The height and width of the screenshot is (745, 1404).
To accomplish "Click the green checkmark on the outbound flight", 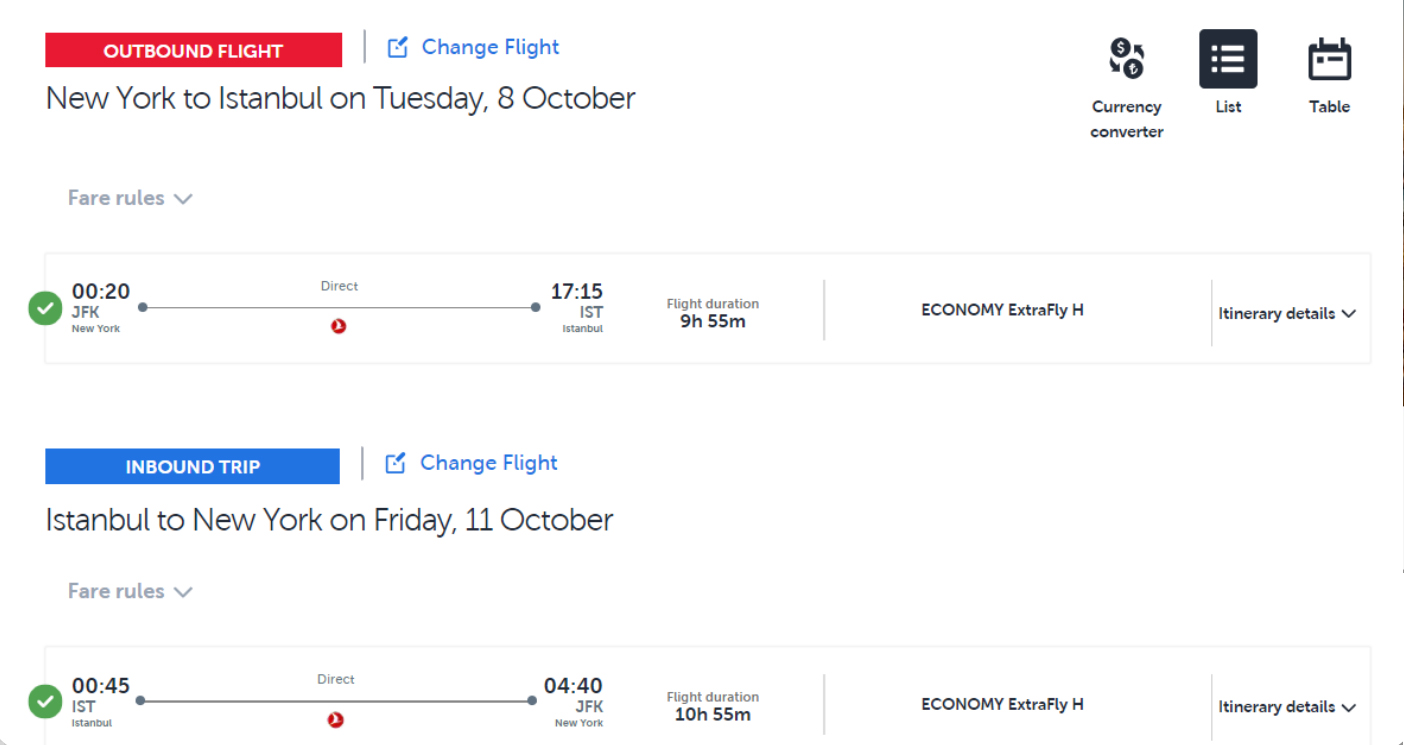I will [45, 308].
